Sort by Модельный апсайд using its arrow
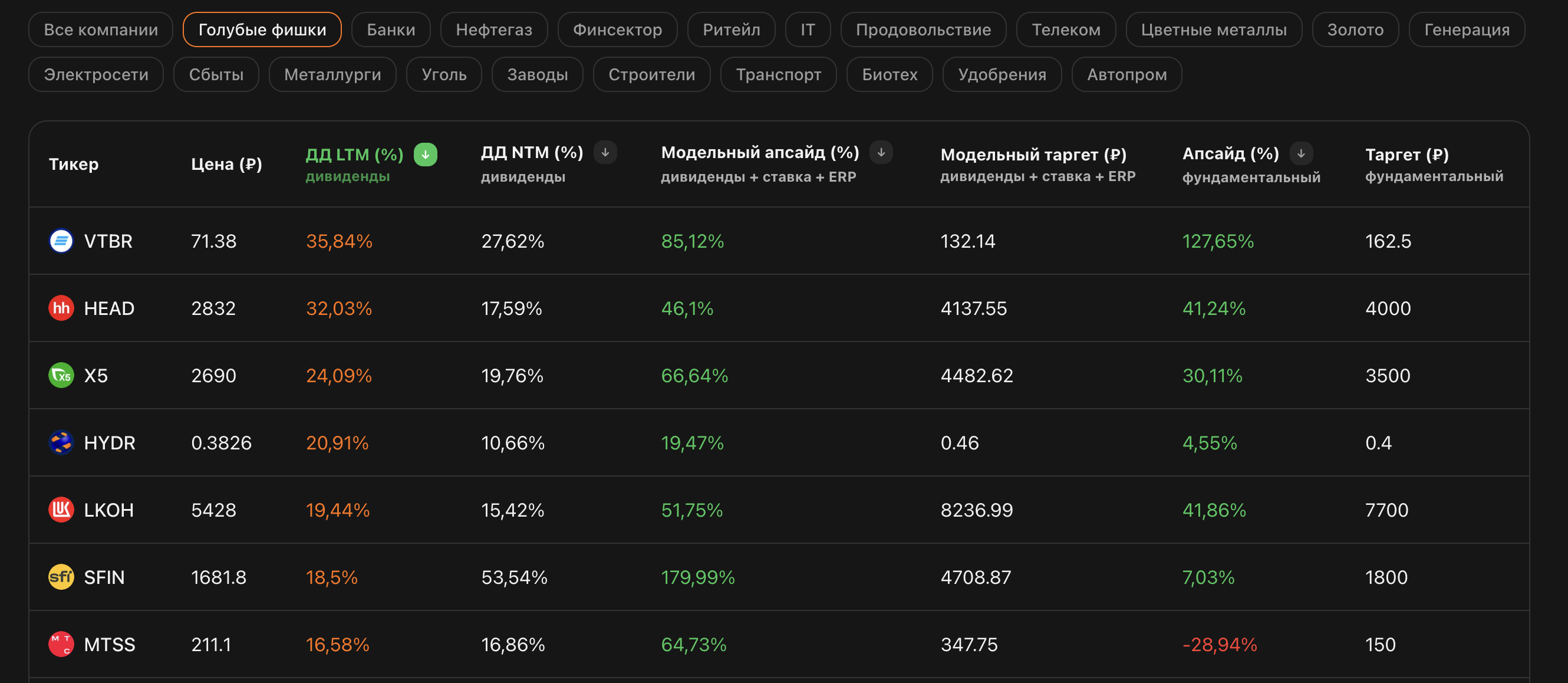This screenshot has width=1568, height=683. [880, 153]
